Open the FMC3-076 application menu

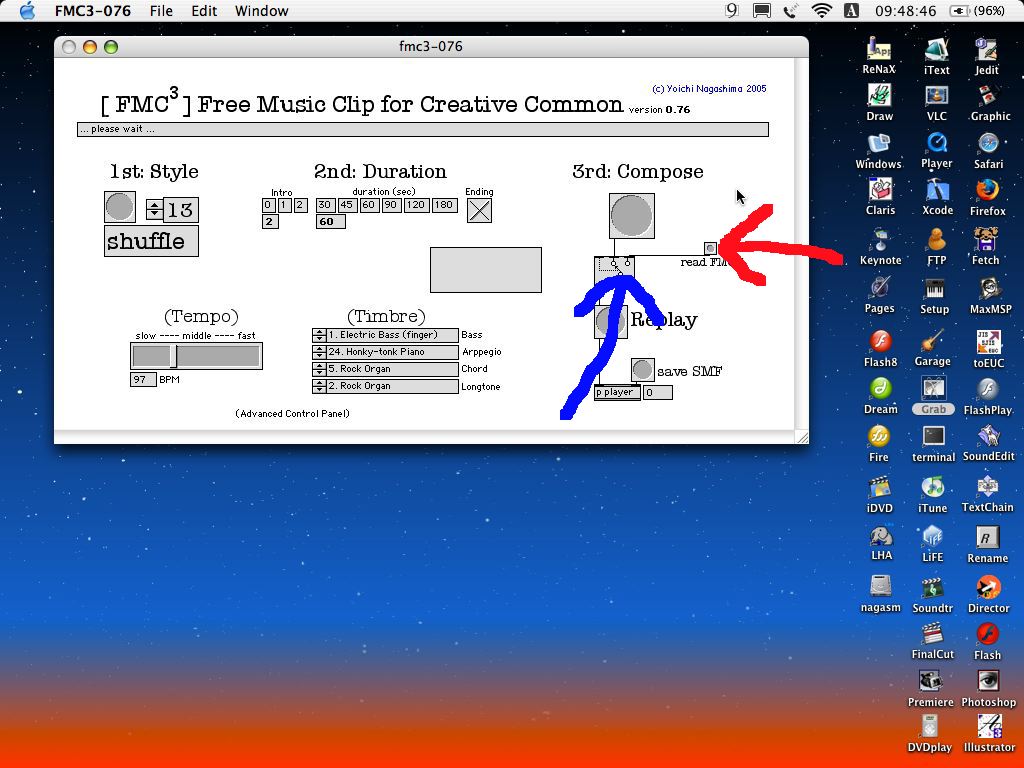(x=93, y=10)
